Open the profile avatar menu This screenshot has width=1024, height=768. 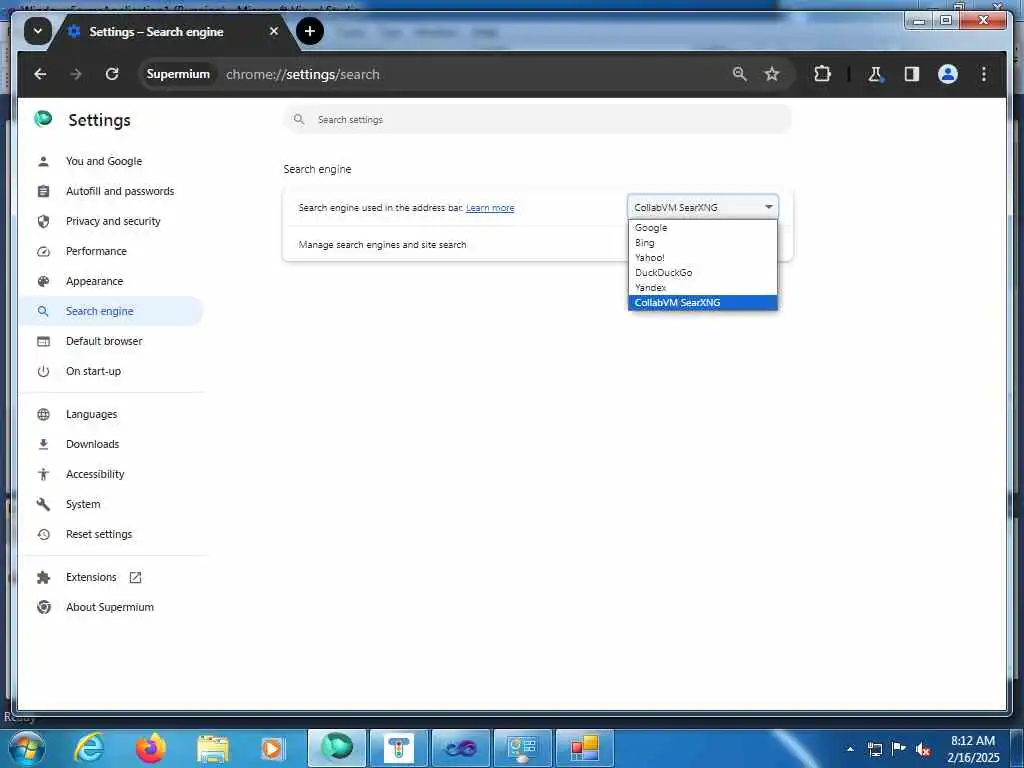tap(948, 74)
